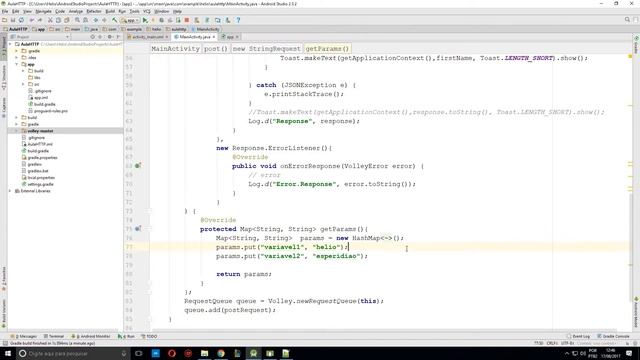Expand the src folder under app
This screenshot has height=360, width=640.
pos(23,84)
